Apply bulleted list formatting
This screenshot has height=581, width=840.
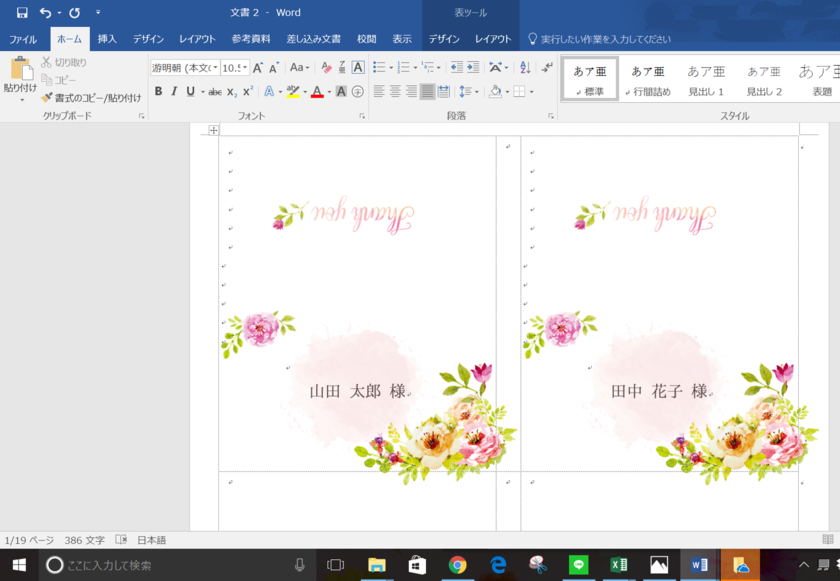point(378,66)
